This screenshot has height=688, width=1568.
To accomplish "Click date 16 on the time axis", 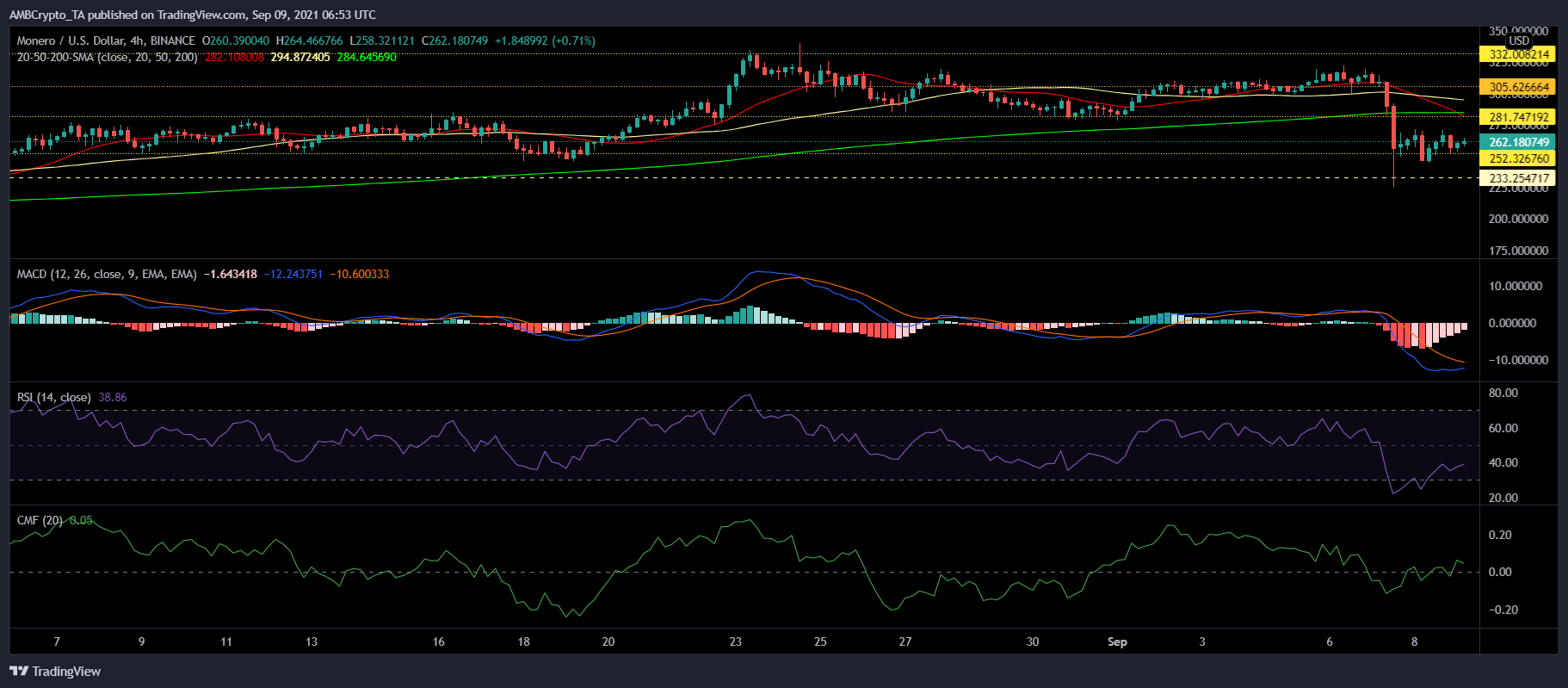I will (x=439, y=642).
